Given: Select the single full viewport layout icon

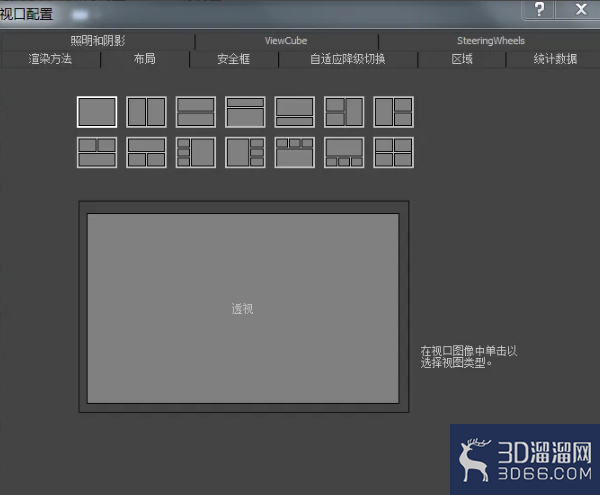Looking at the screenshot, I should coord(97,112).
